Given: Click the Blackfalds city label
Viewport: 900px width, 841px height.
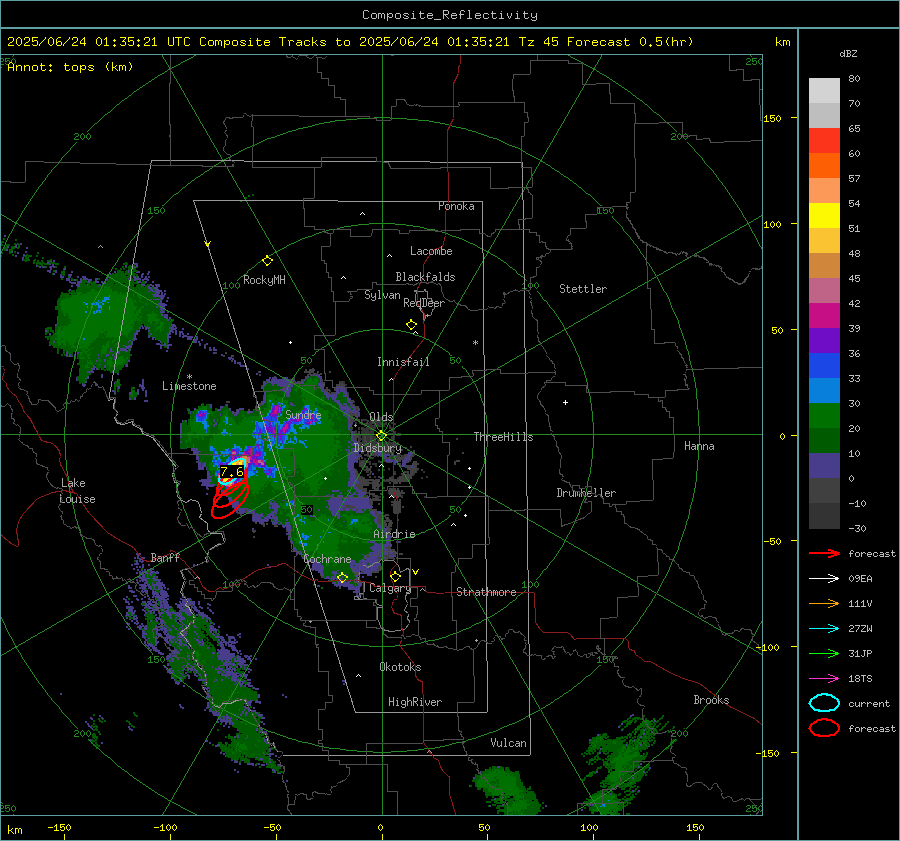Looking at the screenshot, I should [425, 277].
